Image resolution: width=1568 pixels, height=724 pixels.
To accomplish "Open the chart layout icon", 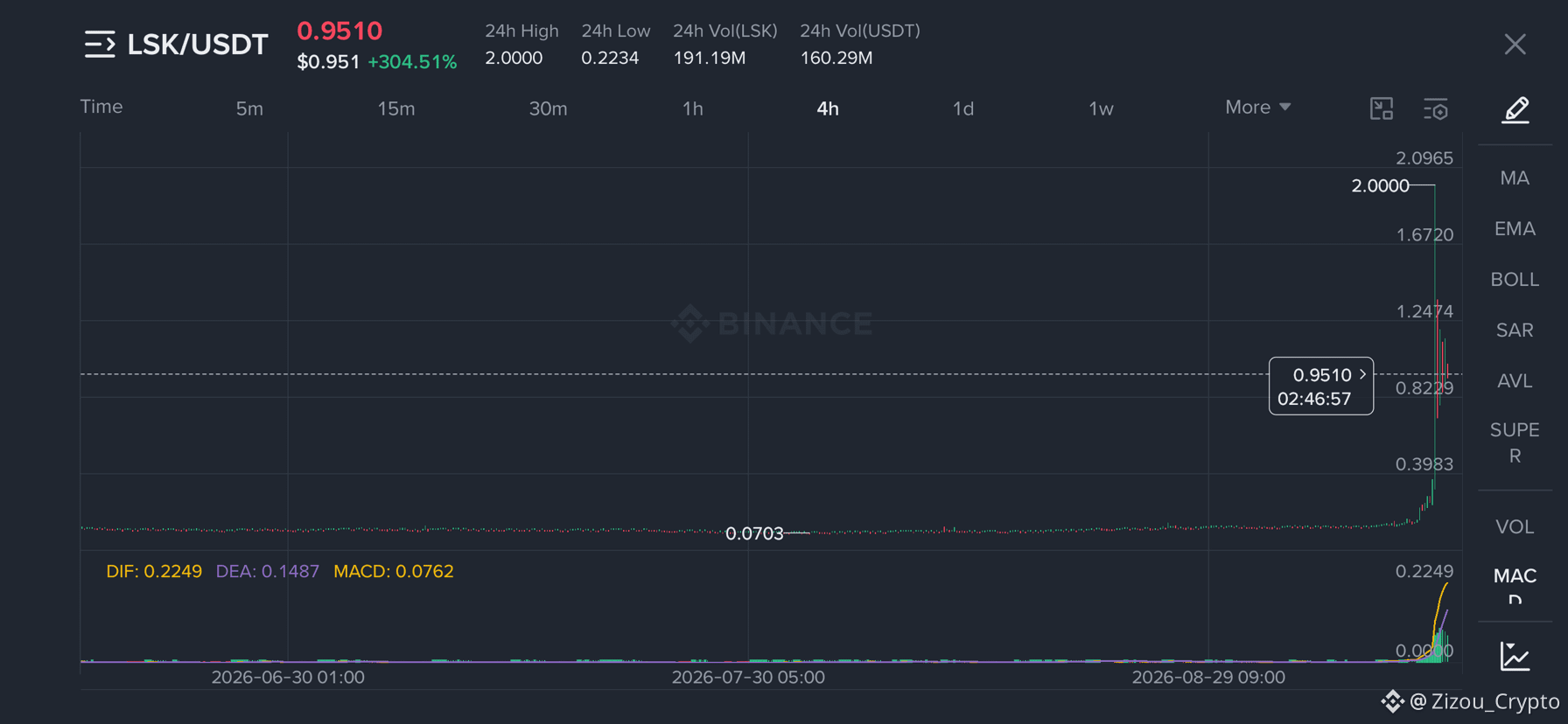I will click(1382, 108).
